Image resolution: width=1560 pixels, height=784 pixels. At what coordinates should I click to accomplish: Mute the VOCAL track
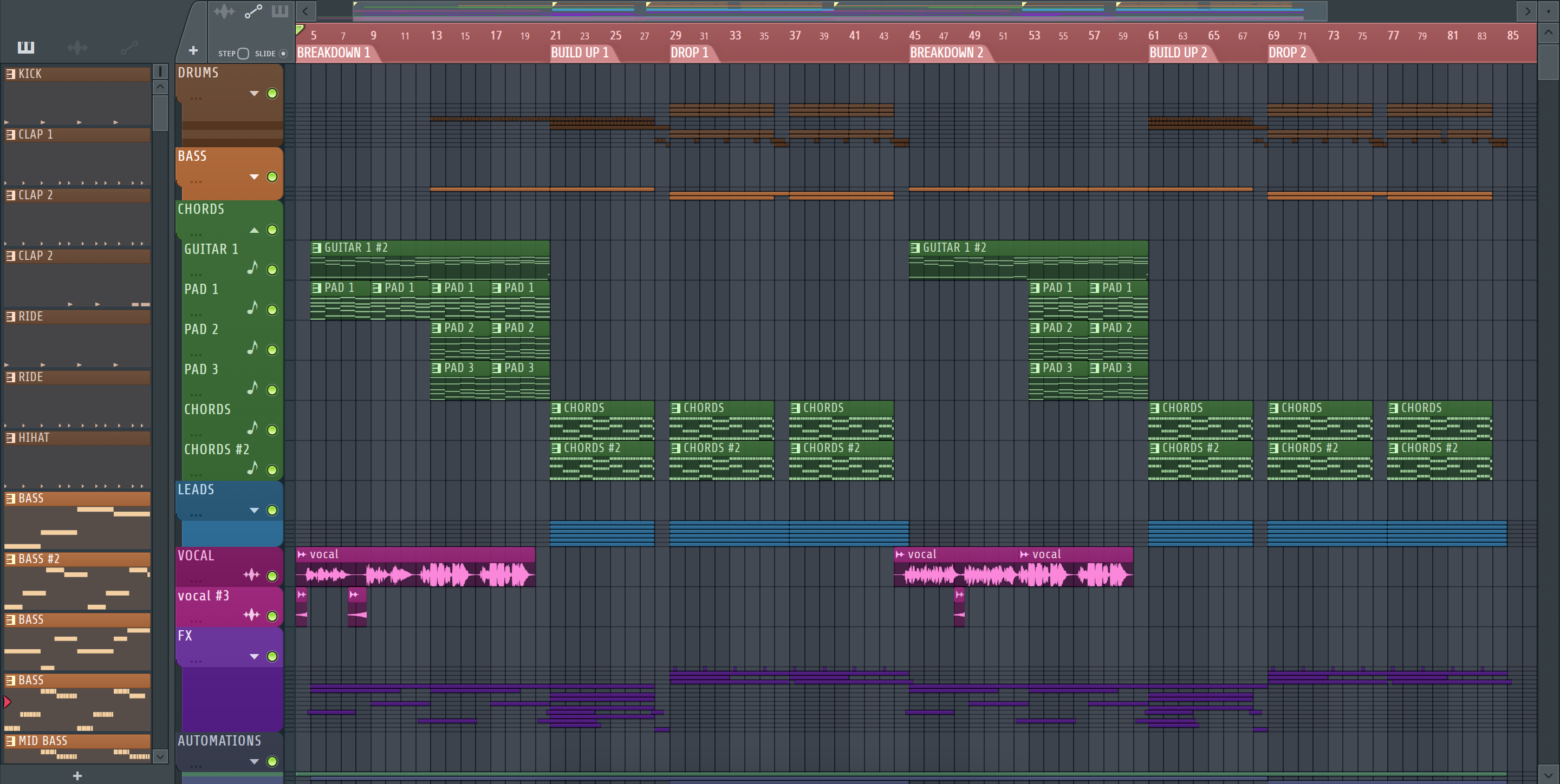(272, 576)
